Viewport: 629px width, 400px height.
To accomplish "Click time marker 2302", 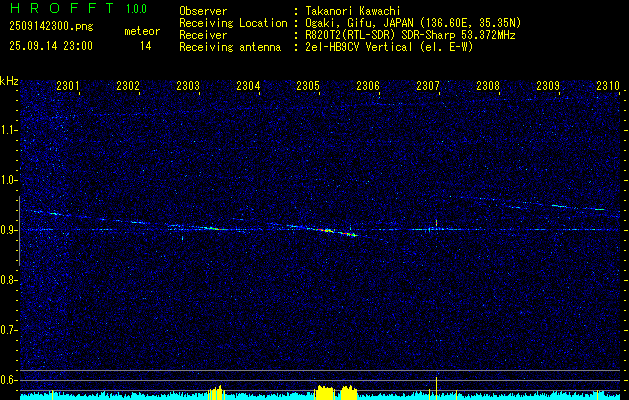I will coord(128,85).
